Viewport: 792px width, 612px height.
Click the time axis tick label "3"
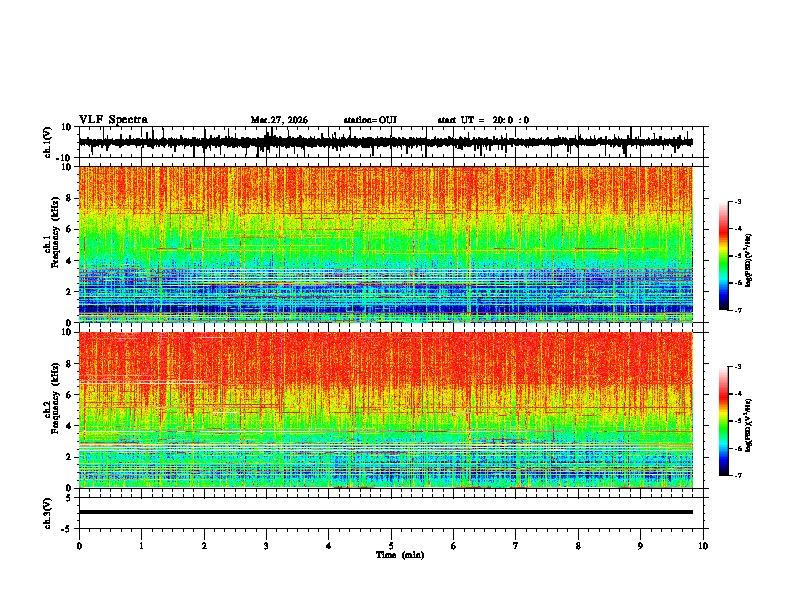266,546
